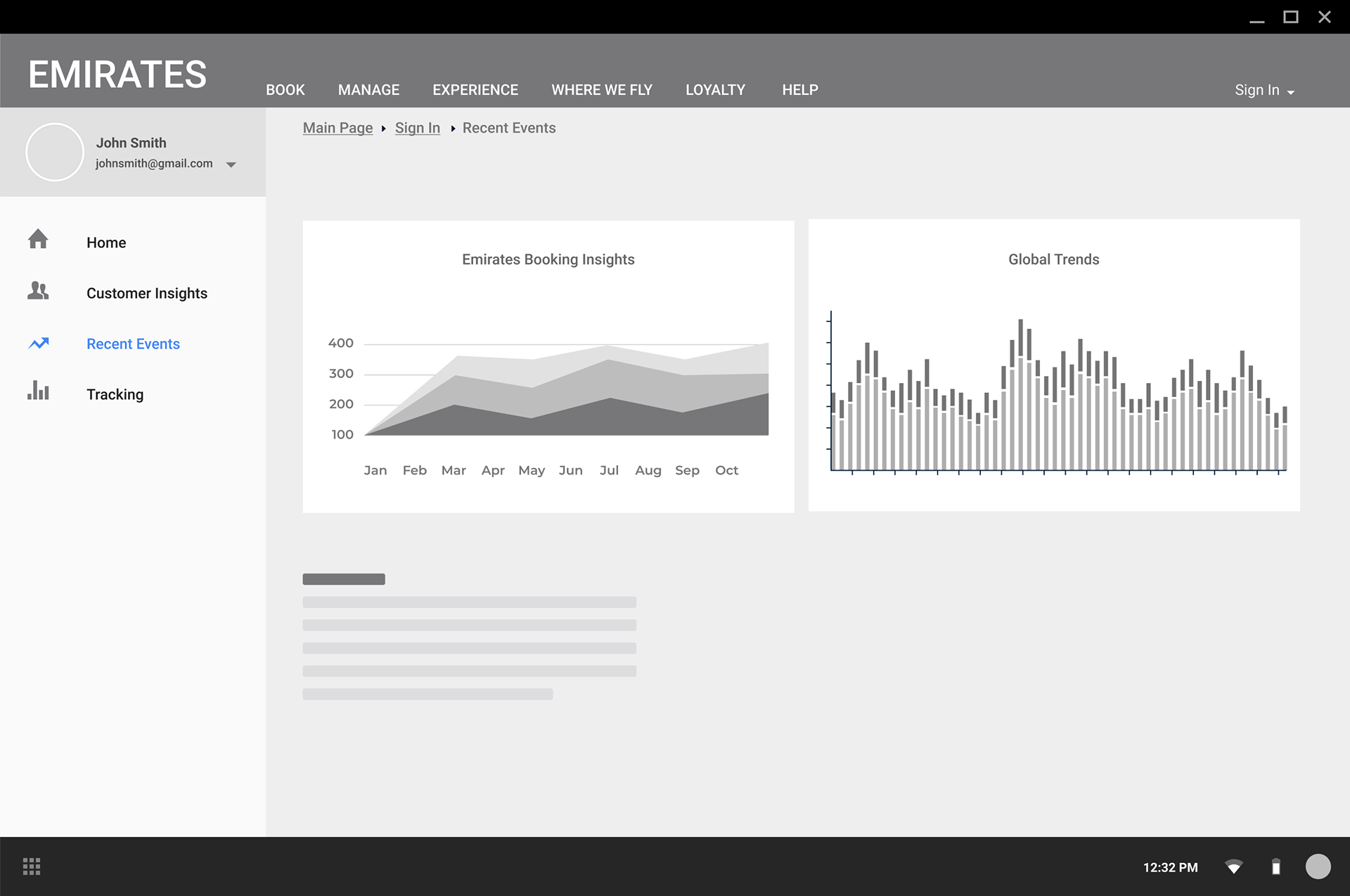Viewport: 1350px width, 896px height.
Task: Click the taskbar user avatar circle
Action: point(1318,866)
